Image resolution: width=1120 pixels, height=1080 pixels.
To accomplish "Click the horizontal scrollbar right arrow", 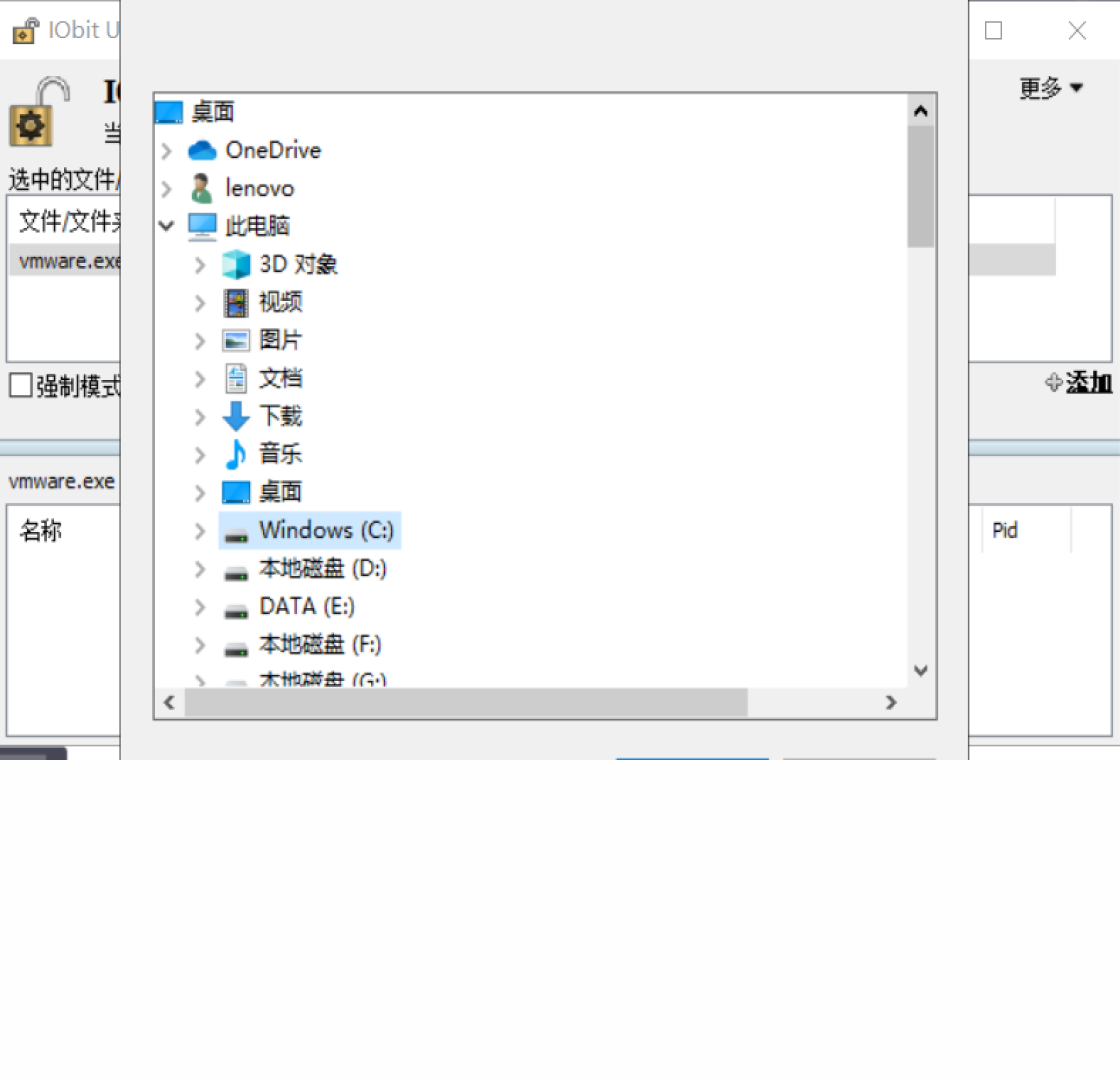I will pos(891,703).
